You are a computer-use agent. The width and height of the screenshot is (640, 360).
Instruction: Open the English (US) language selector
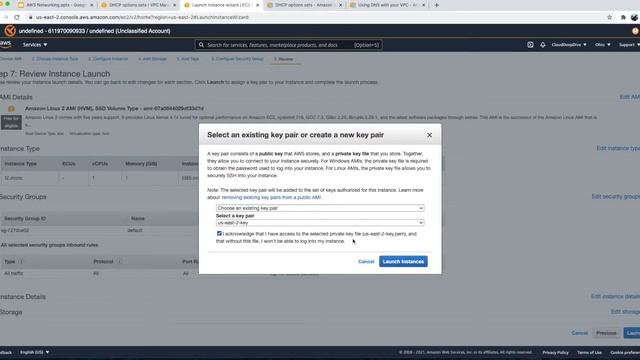tap(35, 352)
